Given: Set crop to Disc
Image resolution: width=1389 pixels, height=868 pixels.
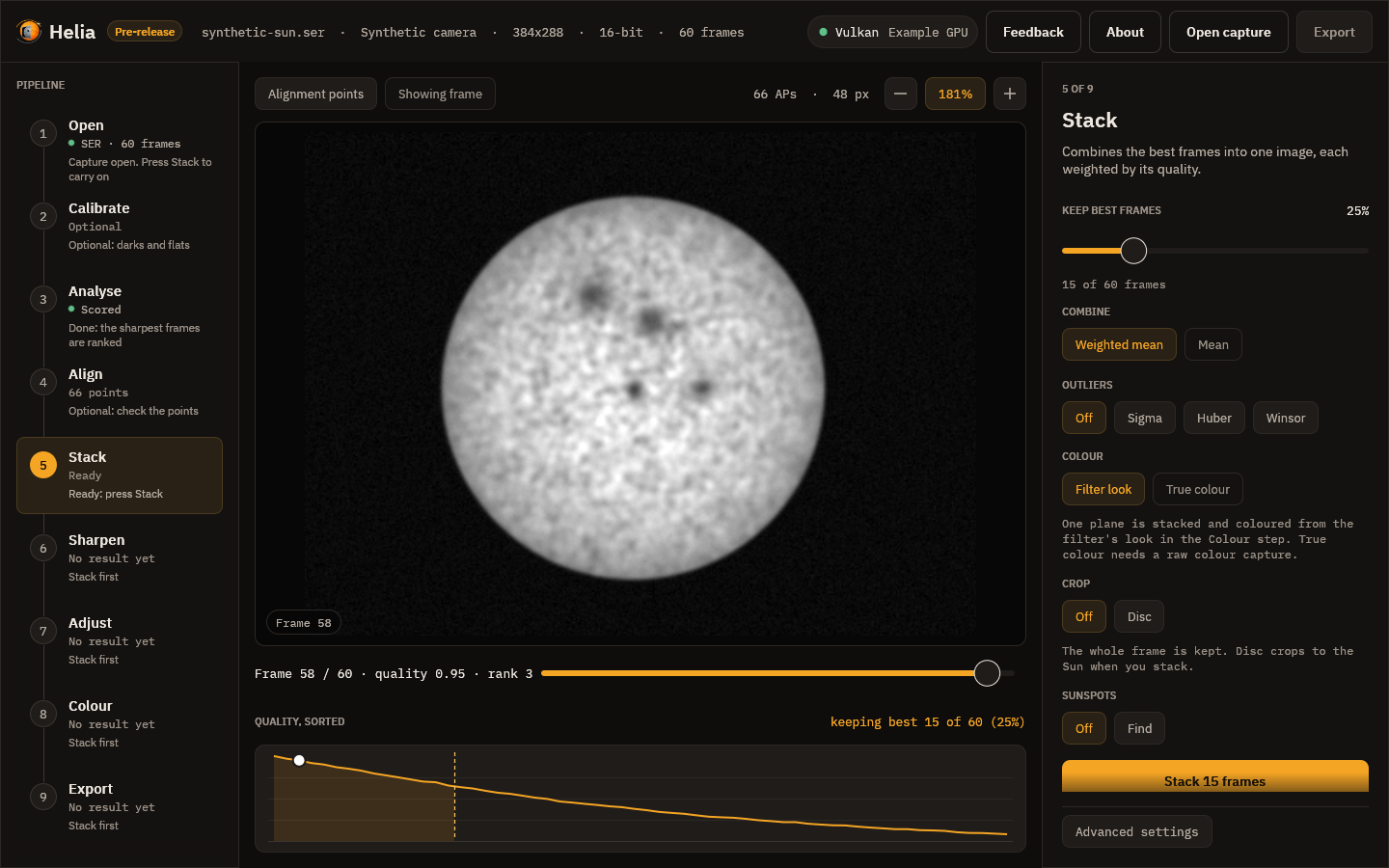Looking at the screenshot, I should (1139, 616).
